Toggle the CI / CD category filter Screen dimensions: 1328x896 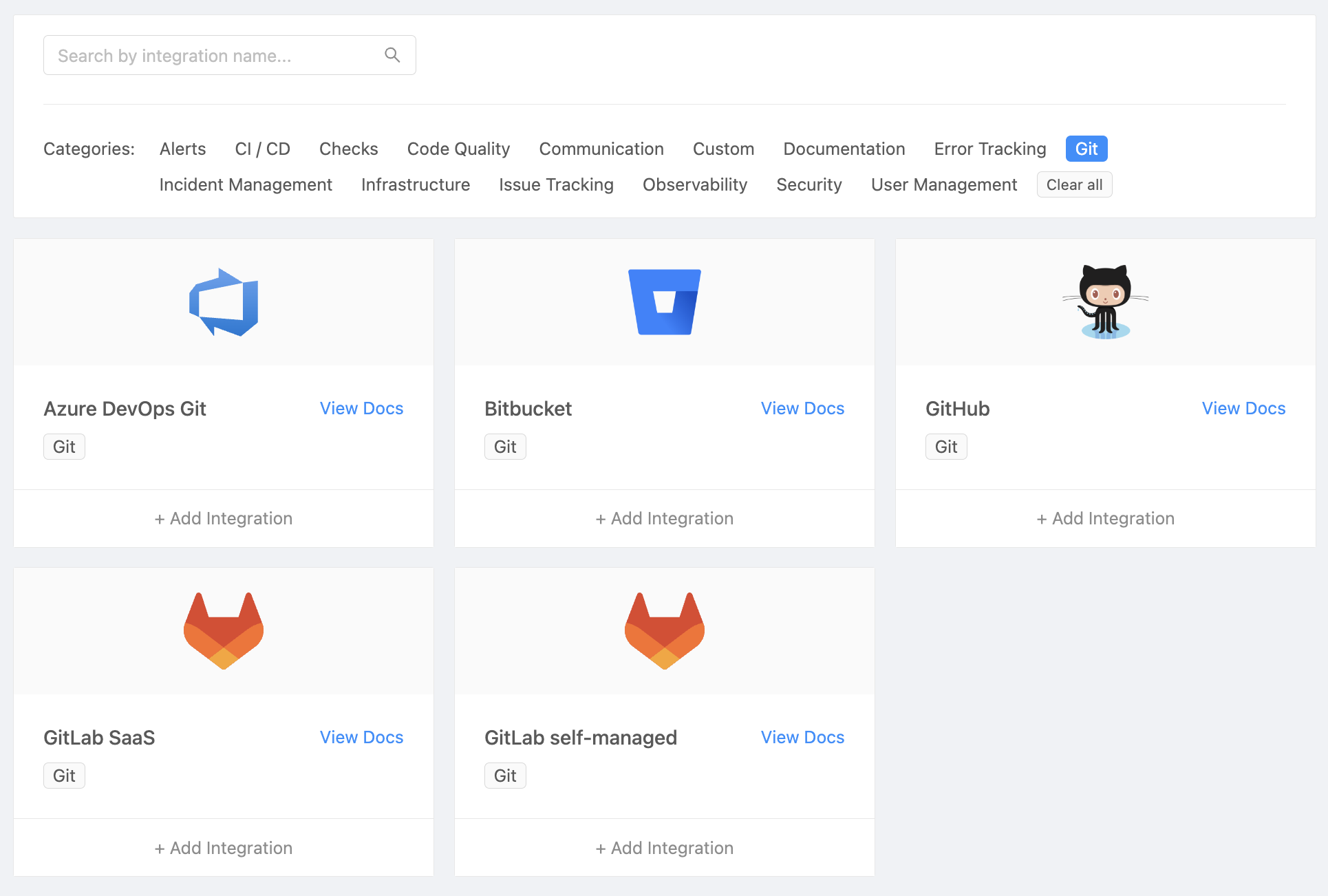pos(262,149)
